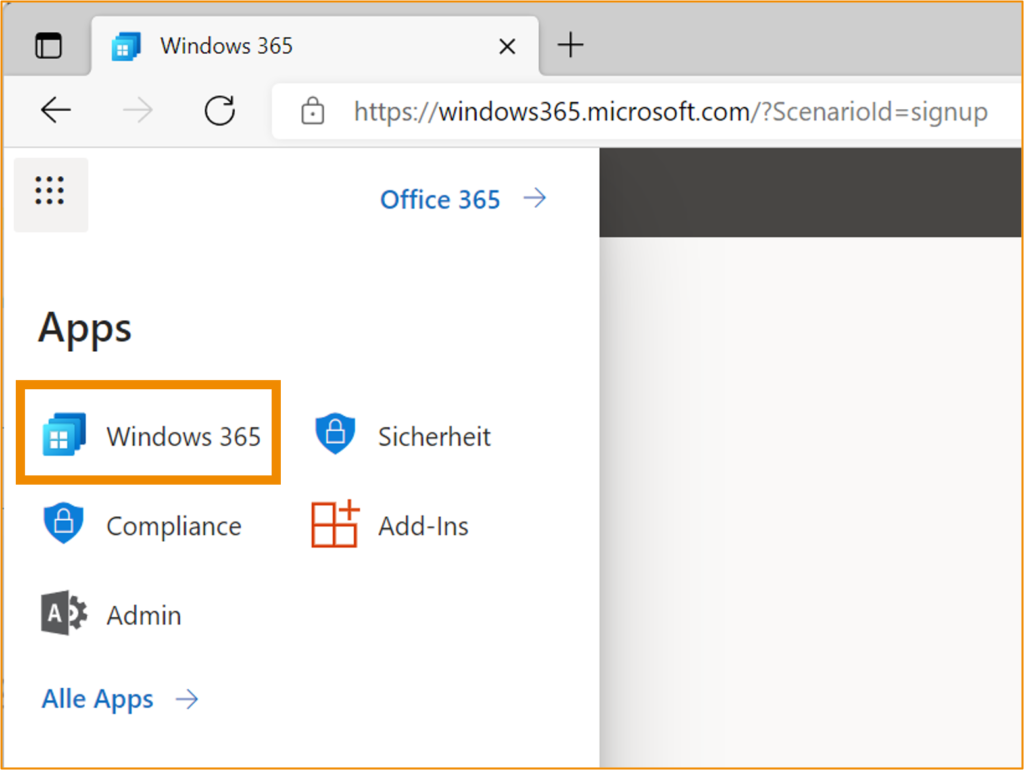Open the app launcher waffle icon
This screenshot has width=1024, height=770.
[x=50, y=193]
